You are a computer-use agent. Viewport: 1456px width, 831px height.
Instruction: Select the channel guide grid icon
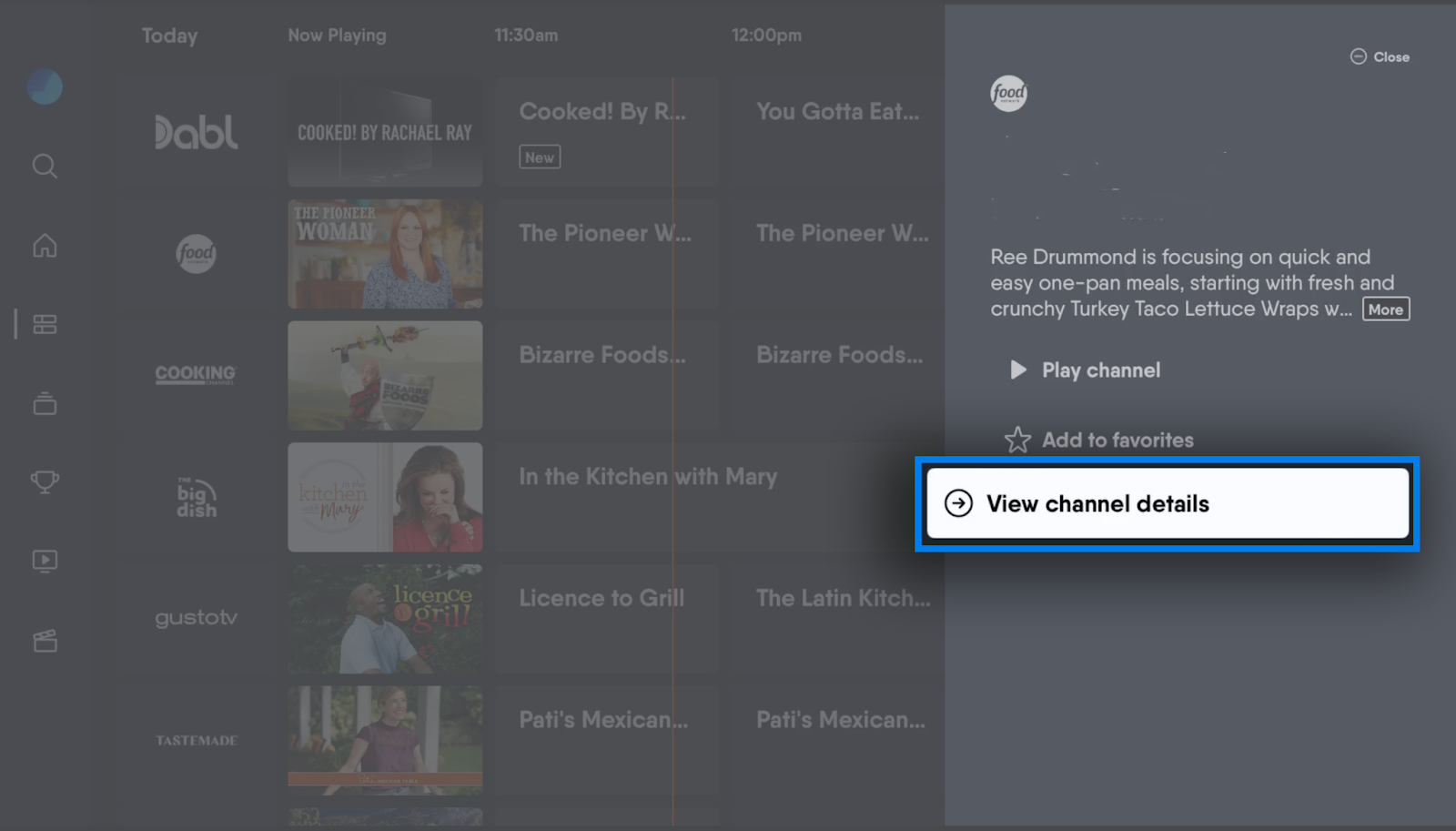pyautogui.click(x=44, y=323)
